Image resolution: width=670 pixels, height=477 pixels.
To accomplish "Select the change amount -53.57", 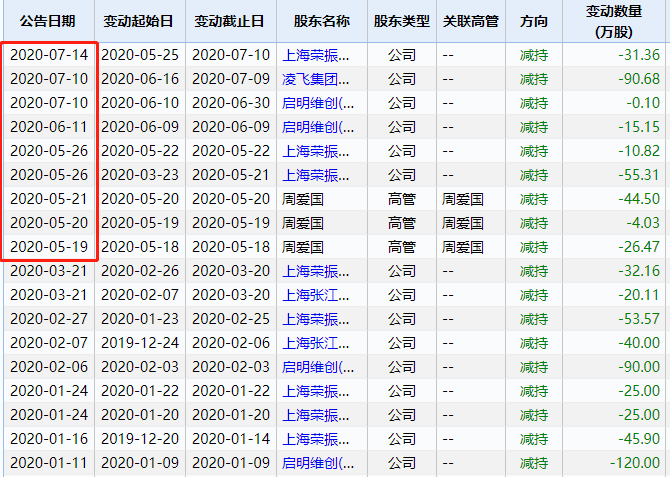I will 639,318.
